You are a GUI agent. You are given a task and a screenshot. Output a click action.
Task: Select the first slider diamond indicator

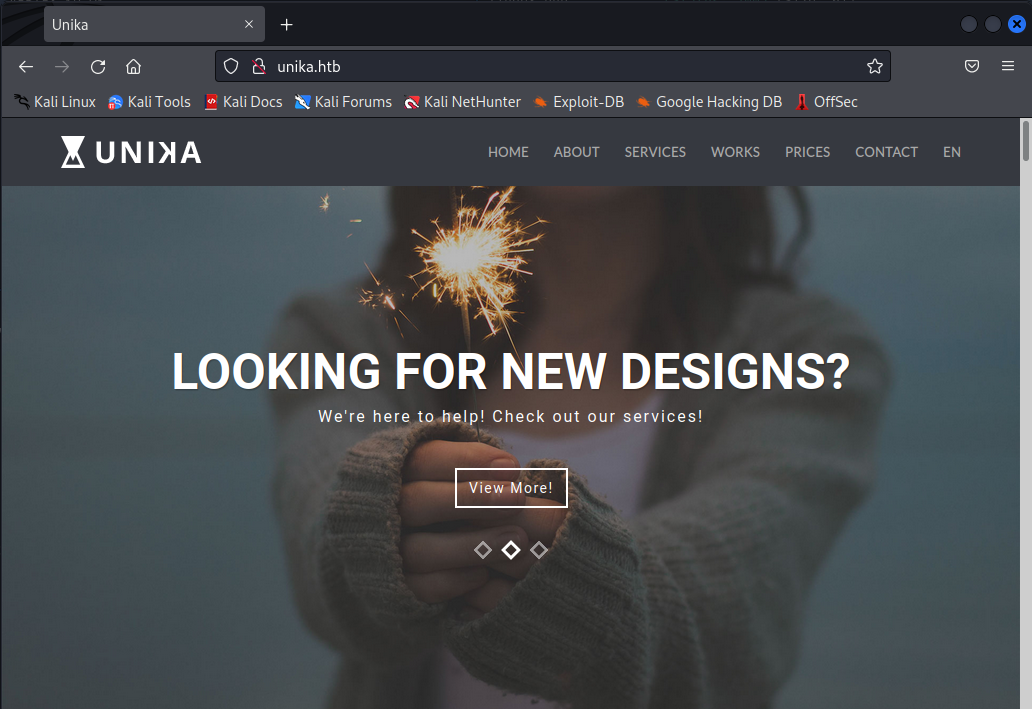click(482, 550)
